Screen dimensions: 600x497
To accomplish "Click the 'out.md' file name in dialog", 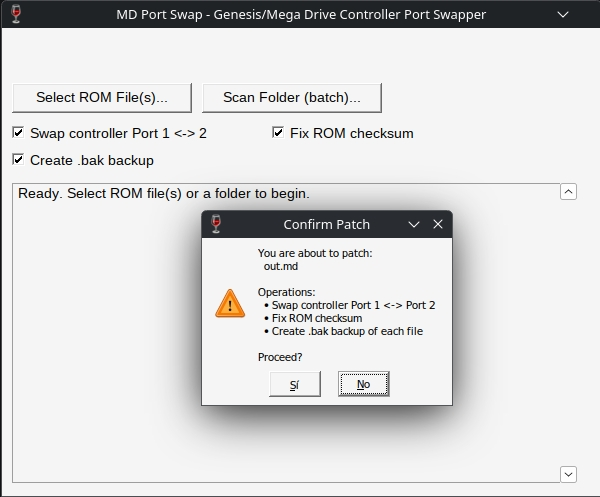I will click(281, 266).
